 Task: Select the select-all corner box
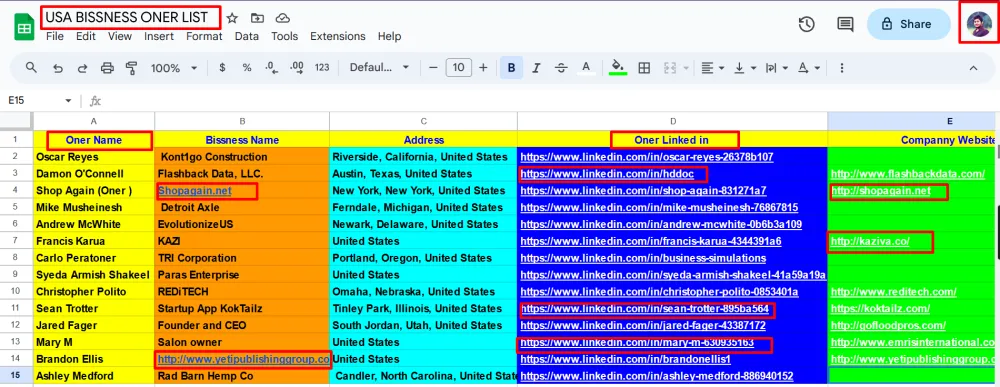click(17, 121)
